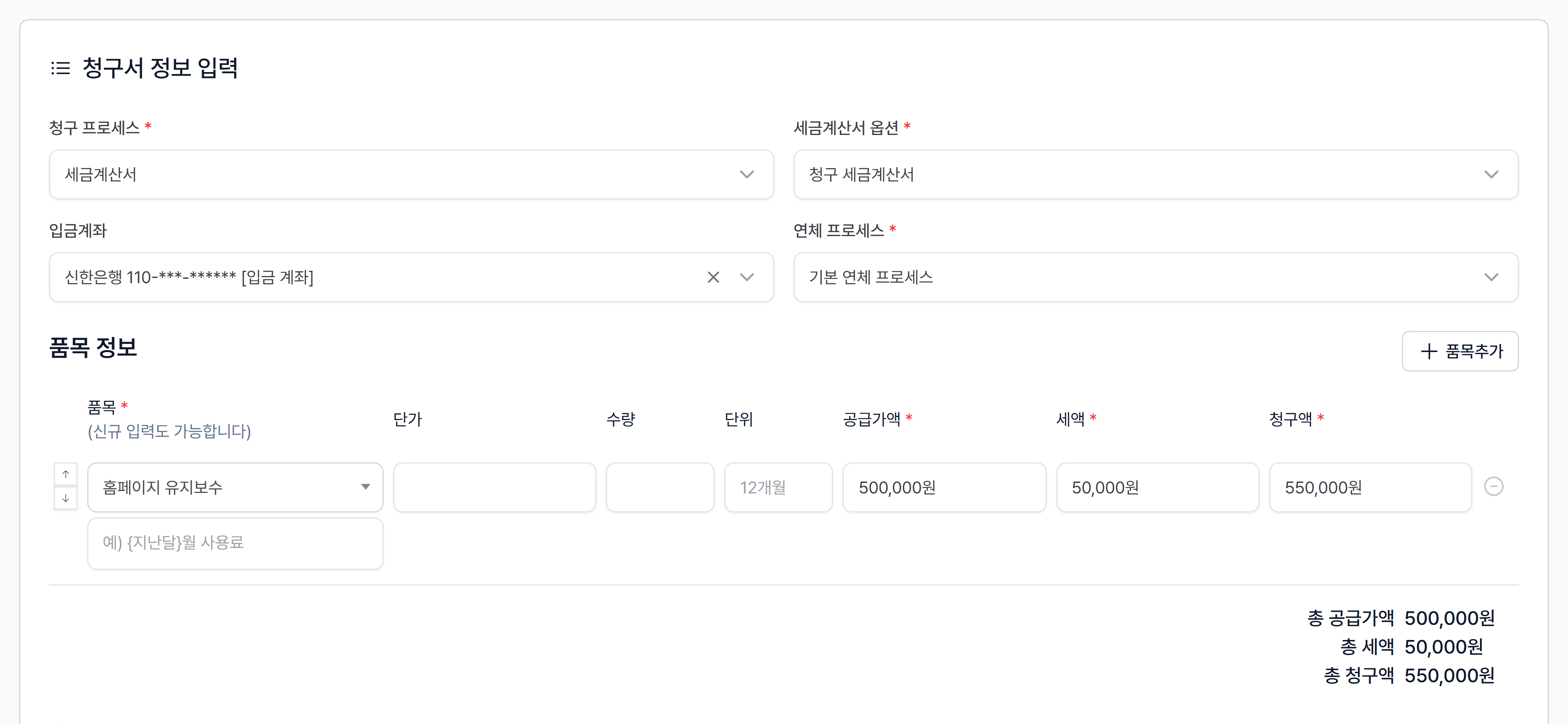This screenshot has width=1568, height=724.
Task: Move the 홈페이지 유지보수 row down with the down arrow
Action: click(x=66, y=498)
